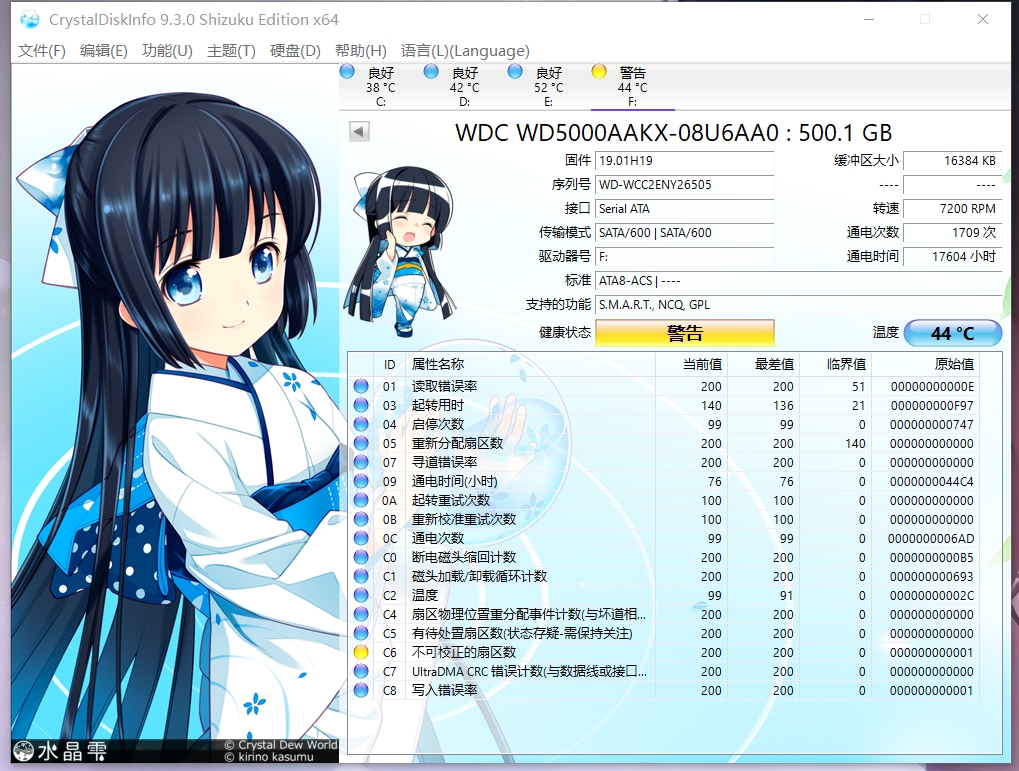1019x771 pixels.
Task: Click the rotation speed value 7200 RPM
Action: click(x=953, y=209)
